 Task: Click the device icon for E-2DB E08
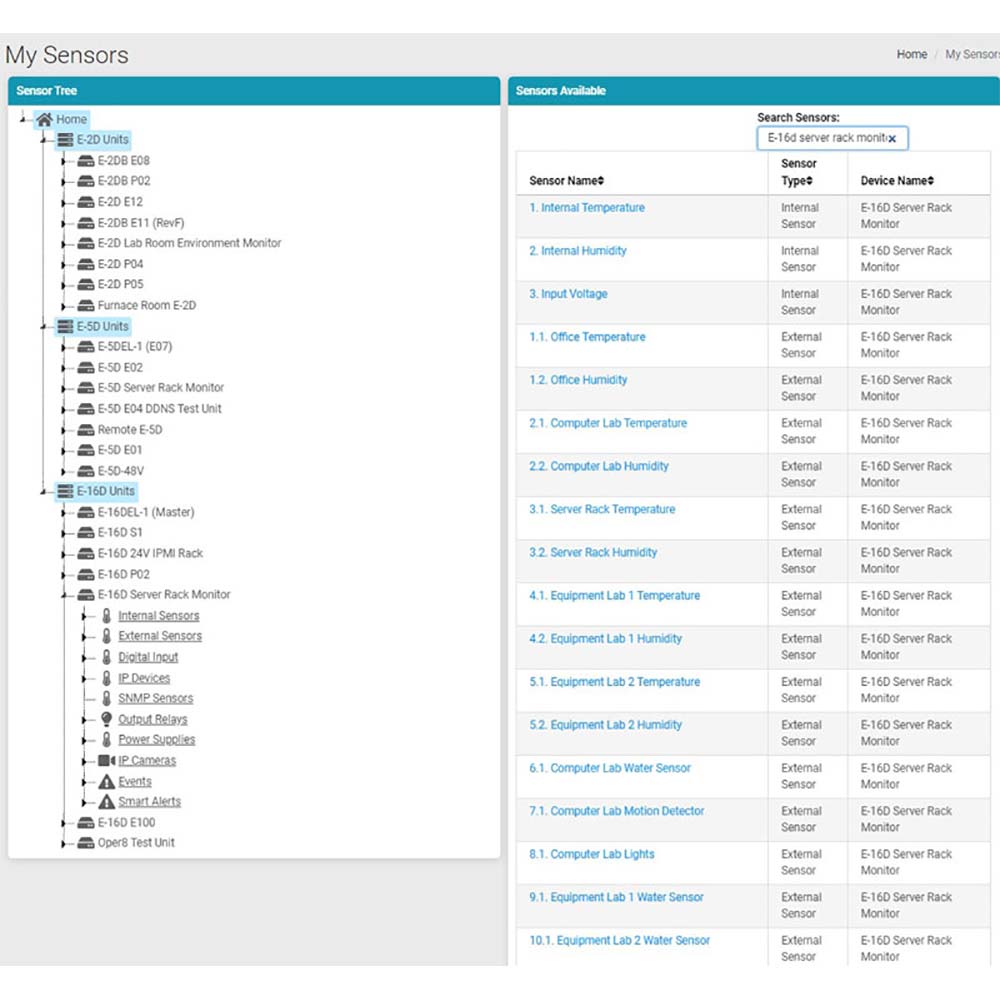[85, 161]
